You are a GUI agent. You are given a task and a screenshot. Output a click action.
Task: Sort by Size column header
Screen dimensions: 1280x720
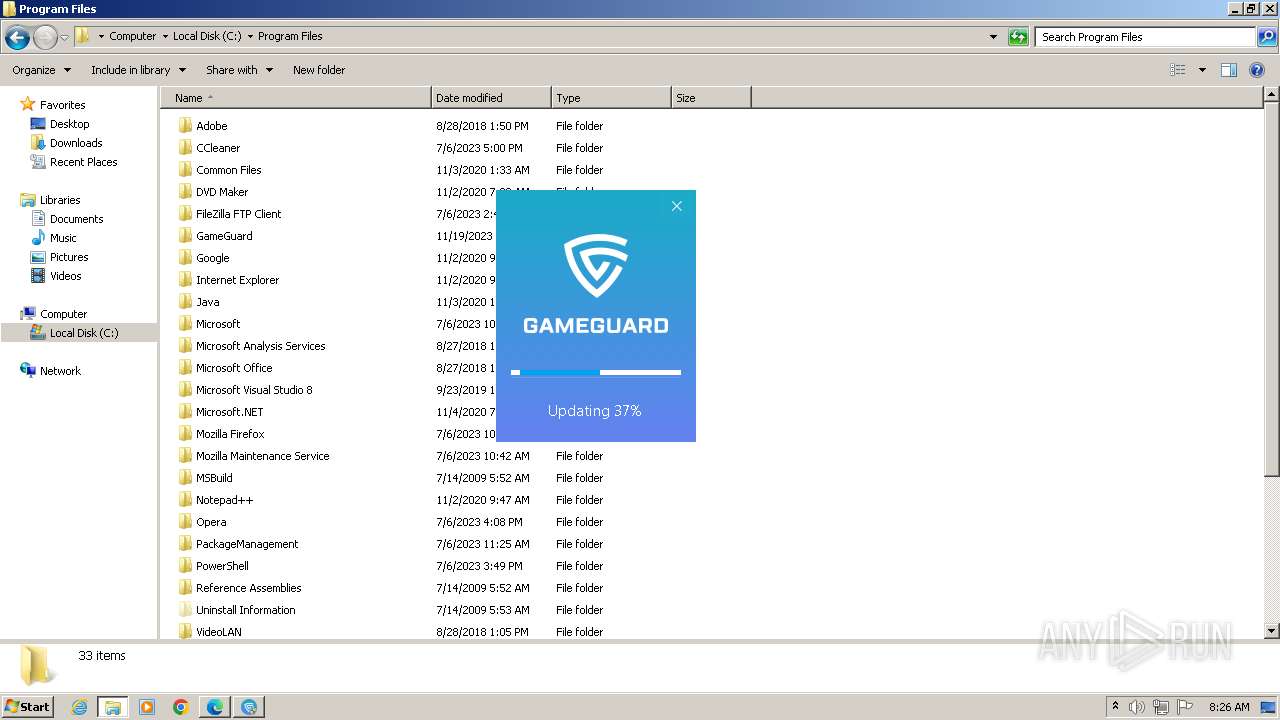[711, 98]
